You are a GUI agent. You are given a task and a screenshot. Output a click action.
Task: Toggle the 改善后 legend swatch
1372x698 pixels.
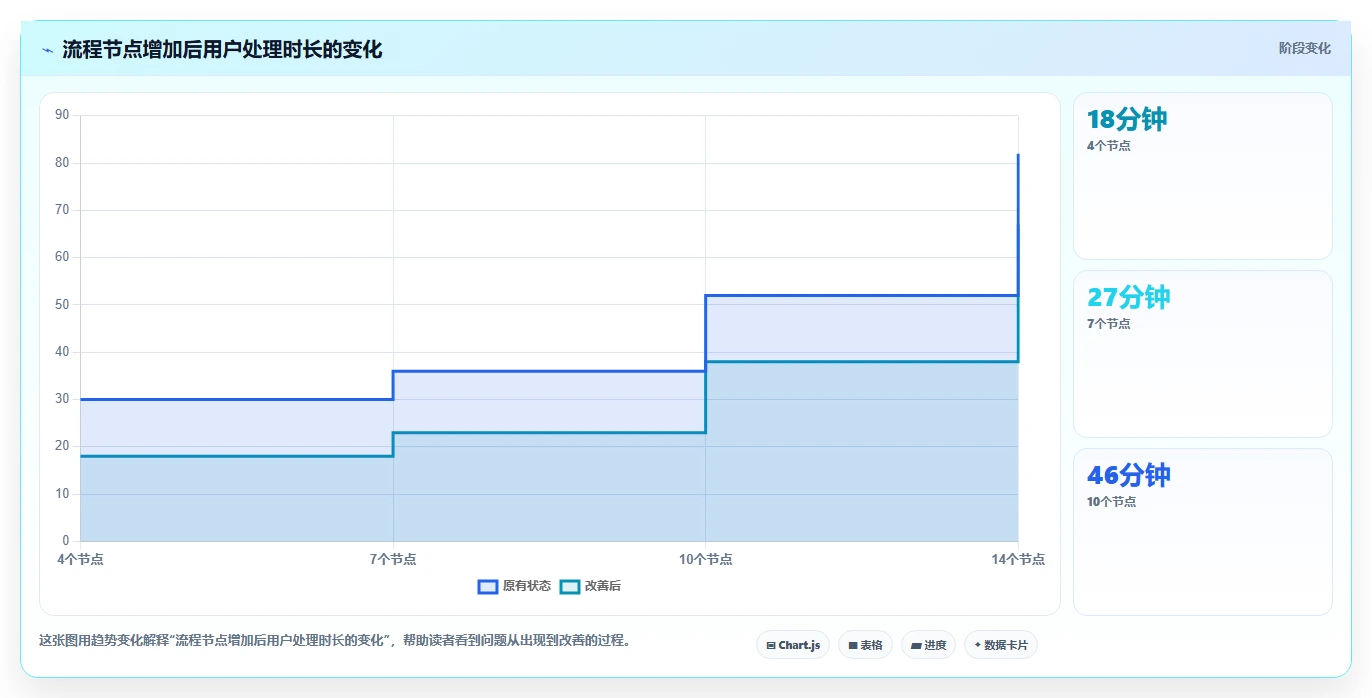tap(569, 586)
